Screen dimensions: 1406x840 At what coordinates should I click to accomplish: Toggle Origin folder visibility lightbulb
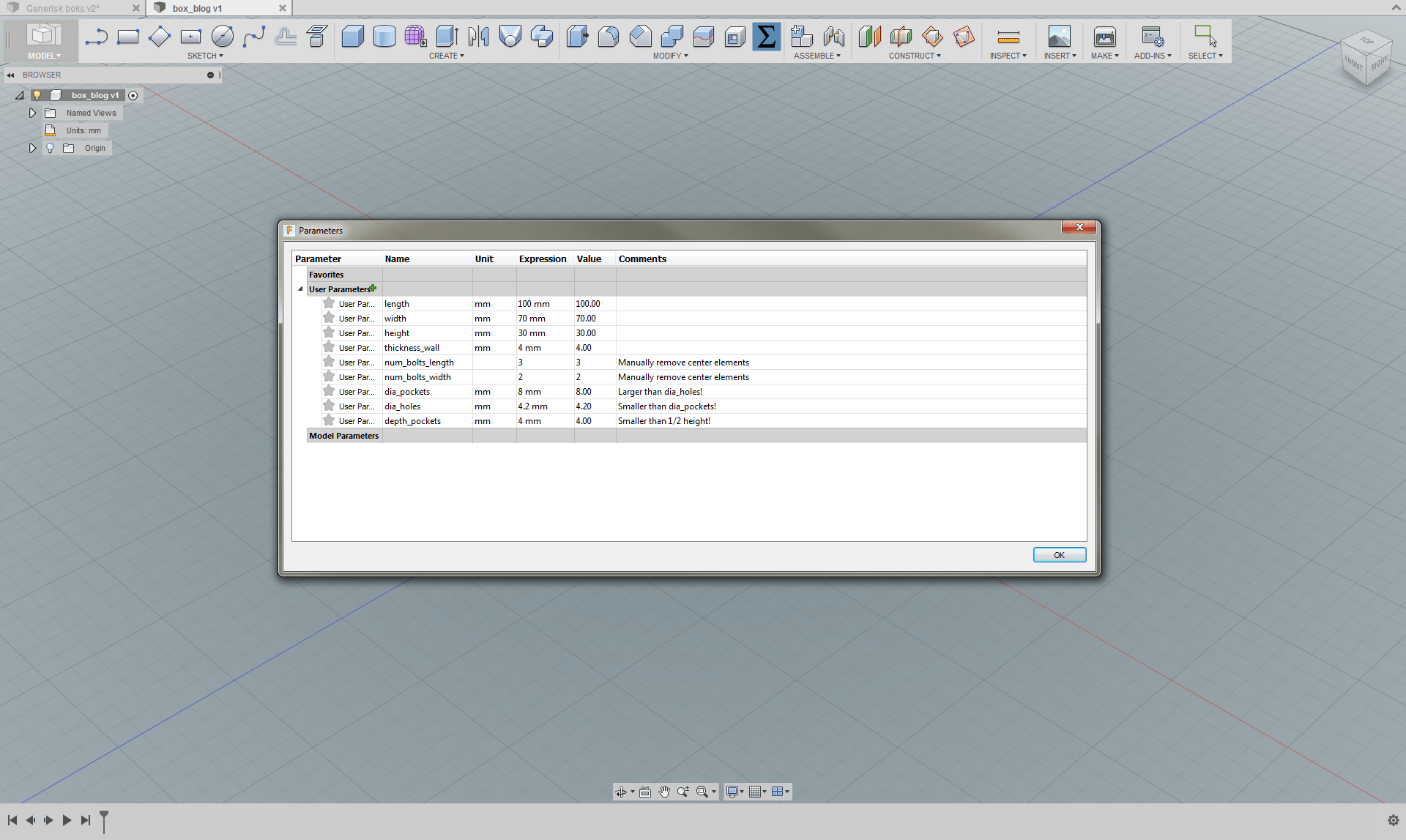click(50, 148)
